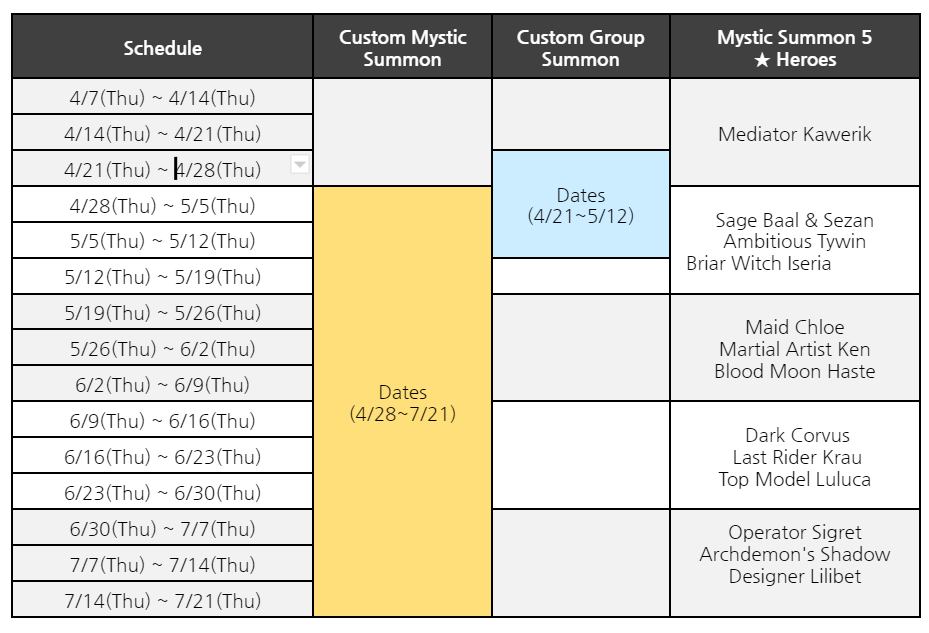Select the Custom Group Summon header cell

581,47
